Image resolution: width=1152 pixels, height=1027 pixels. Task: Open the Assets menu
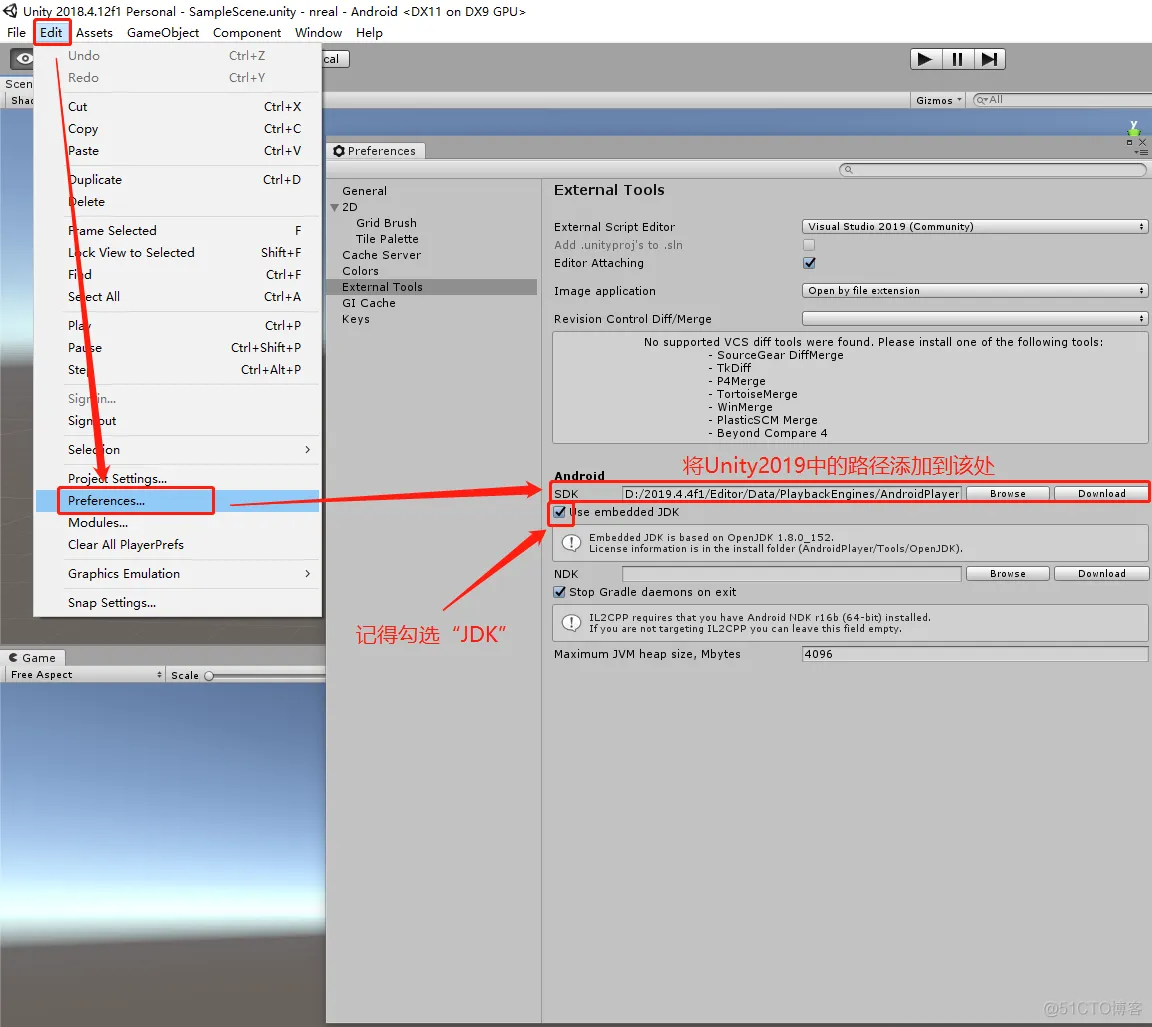94,32
